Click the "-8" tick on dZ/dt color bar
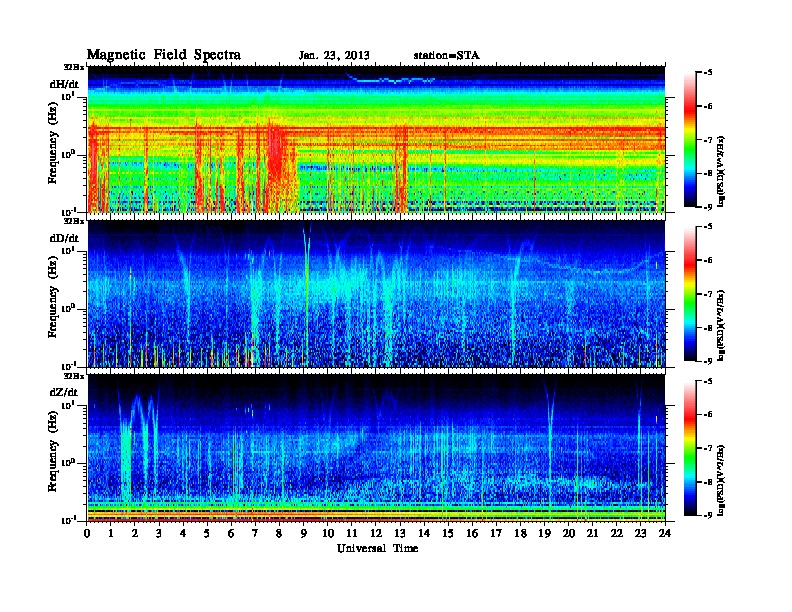This screenshot has width=792, height=612. coord(708,482)
